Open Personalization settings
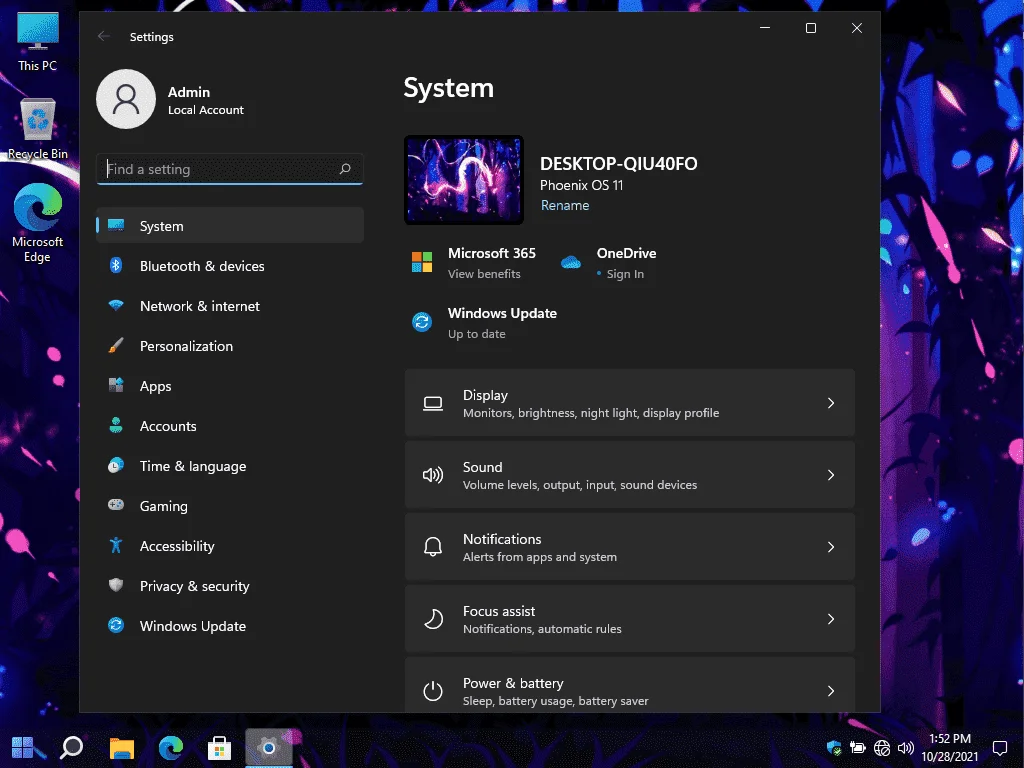 (229, 345)
